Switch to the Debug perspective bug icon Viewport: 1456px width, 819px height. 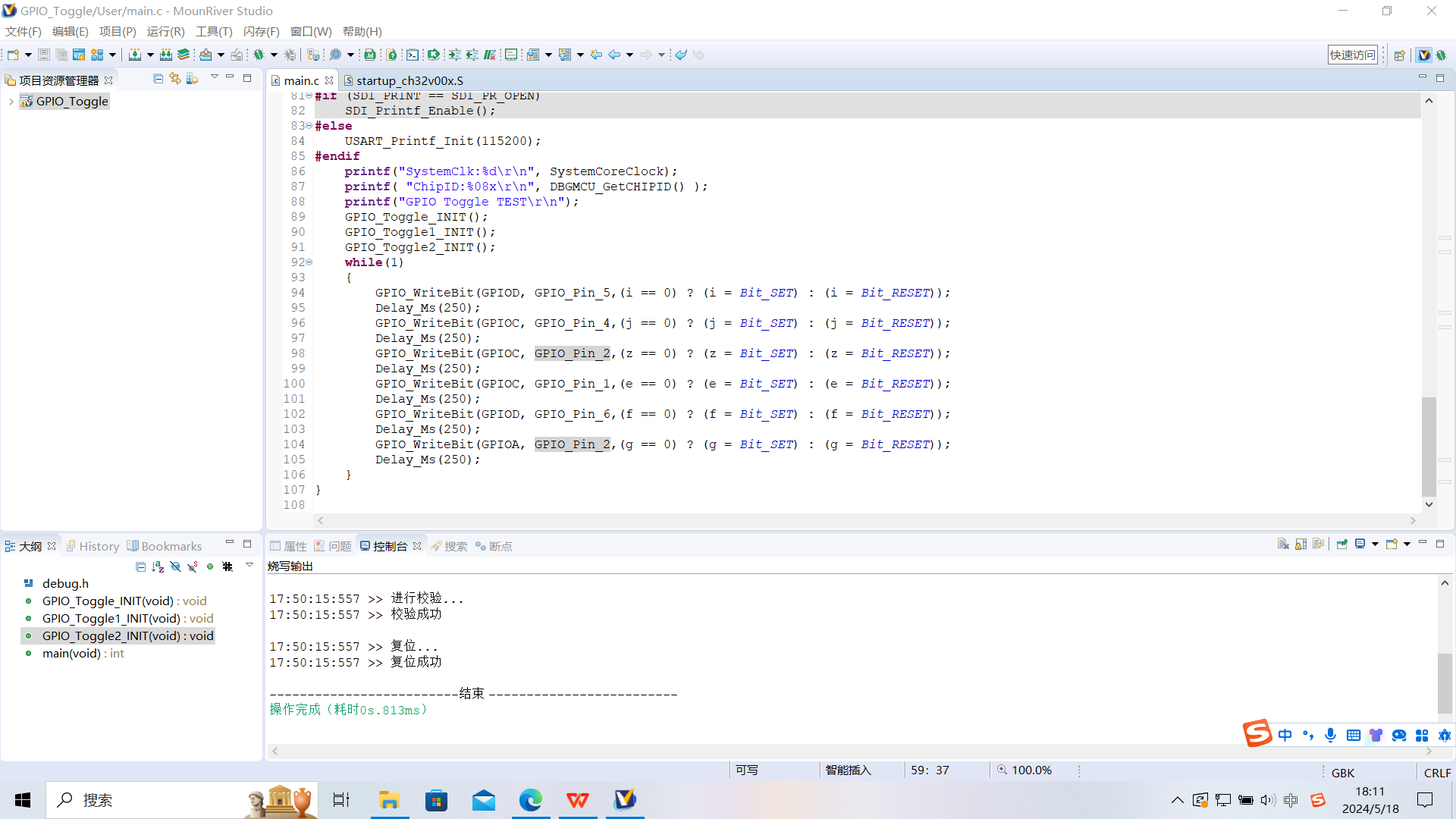[1442, 55]
